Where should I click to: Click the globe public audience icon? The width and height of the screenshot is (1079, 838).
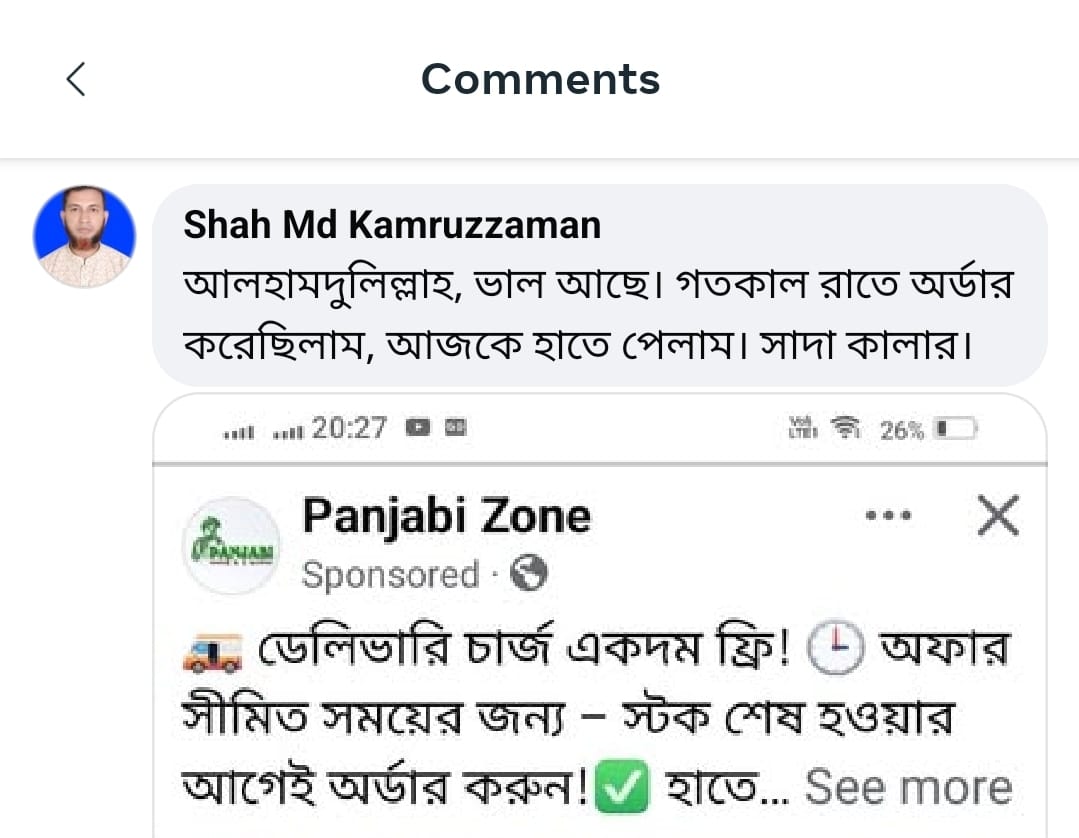(528, 574)
